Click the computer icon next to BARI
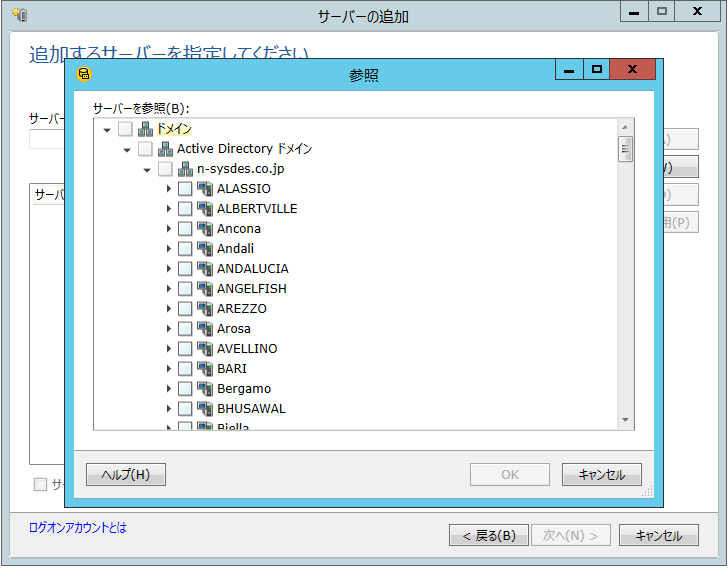 point(205,369)
